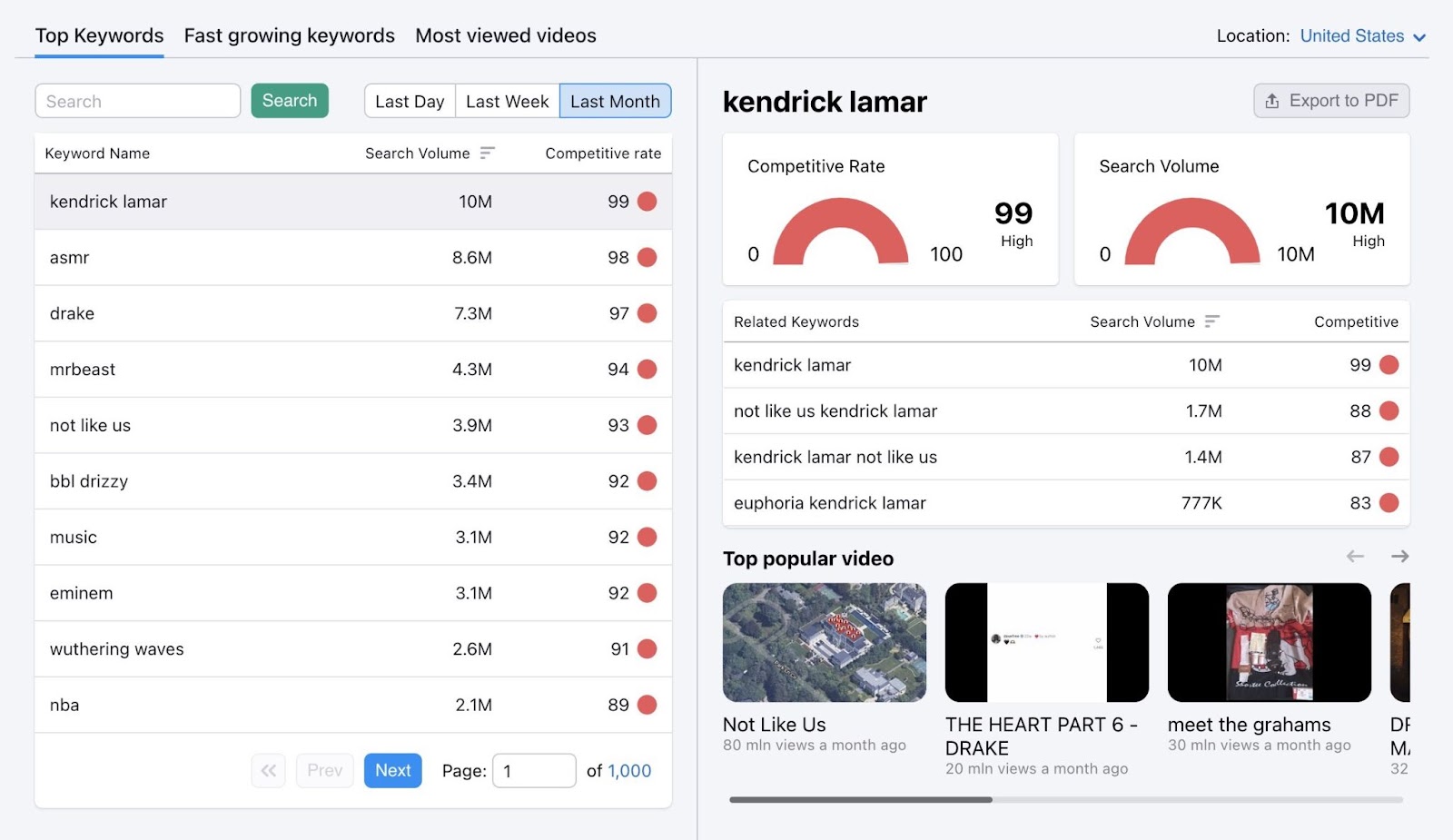
Task: Click the right arrow in Top popular video carousel
Action: click(x=1401, y=556)
